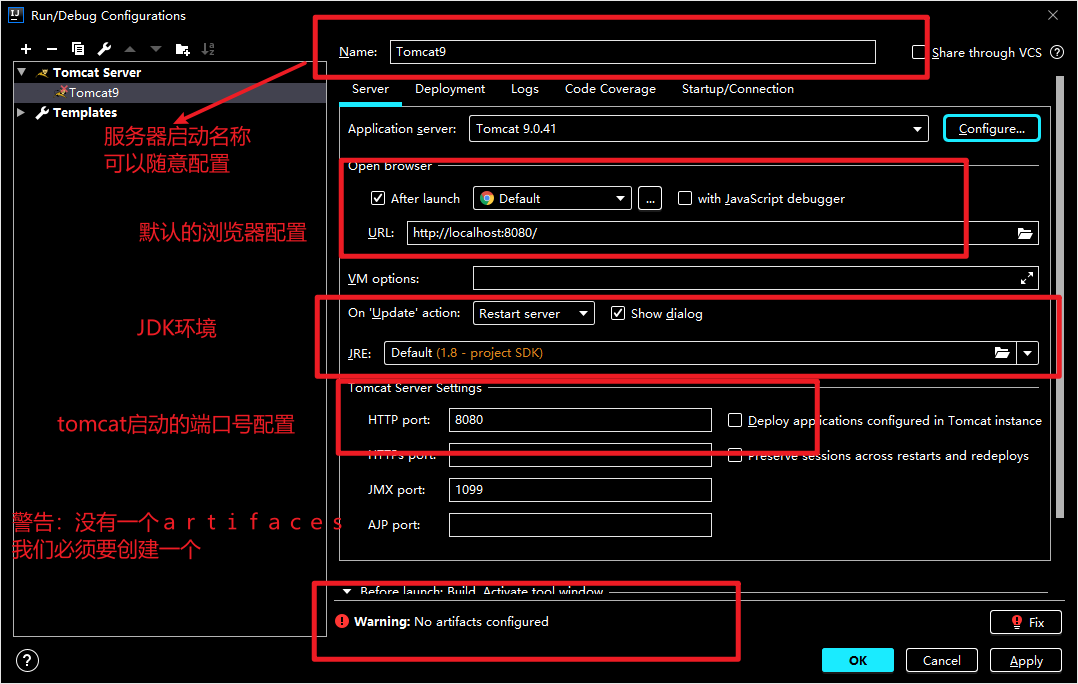Open the Application server Tomcat 9.0.41 dropdown

698,129
